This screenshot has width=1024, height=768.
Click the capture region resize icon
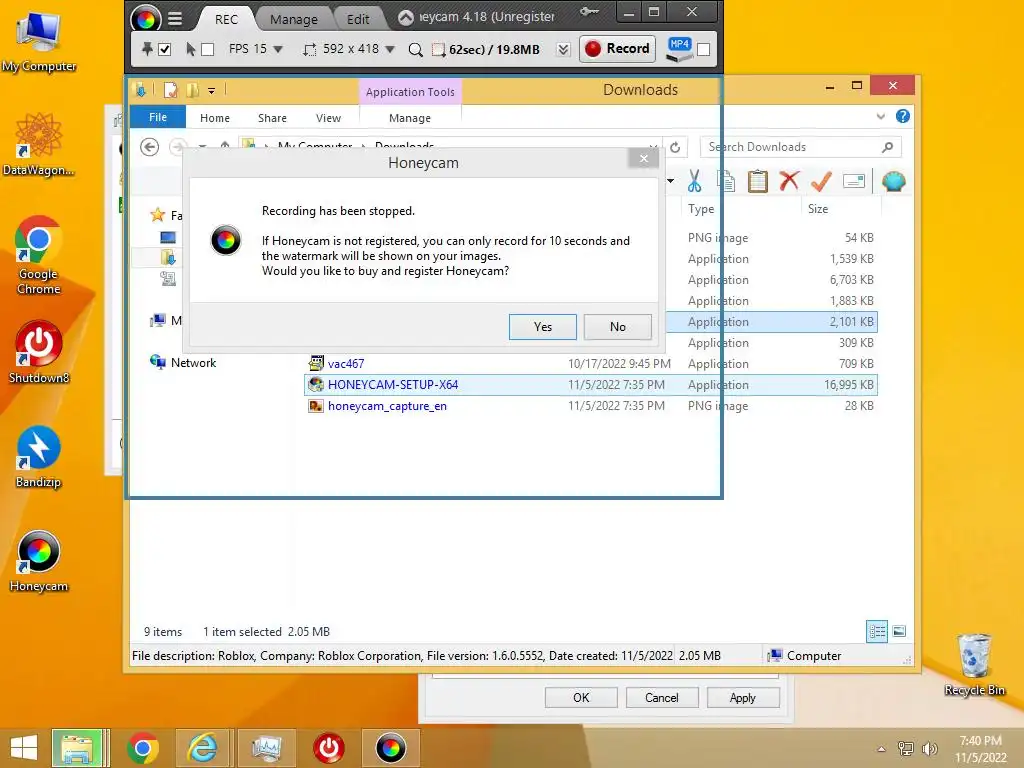pos(310,50)
